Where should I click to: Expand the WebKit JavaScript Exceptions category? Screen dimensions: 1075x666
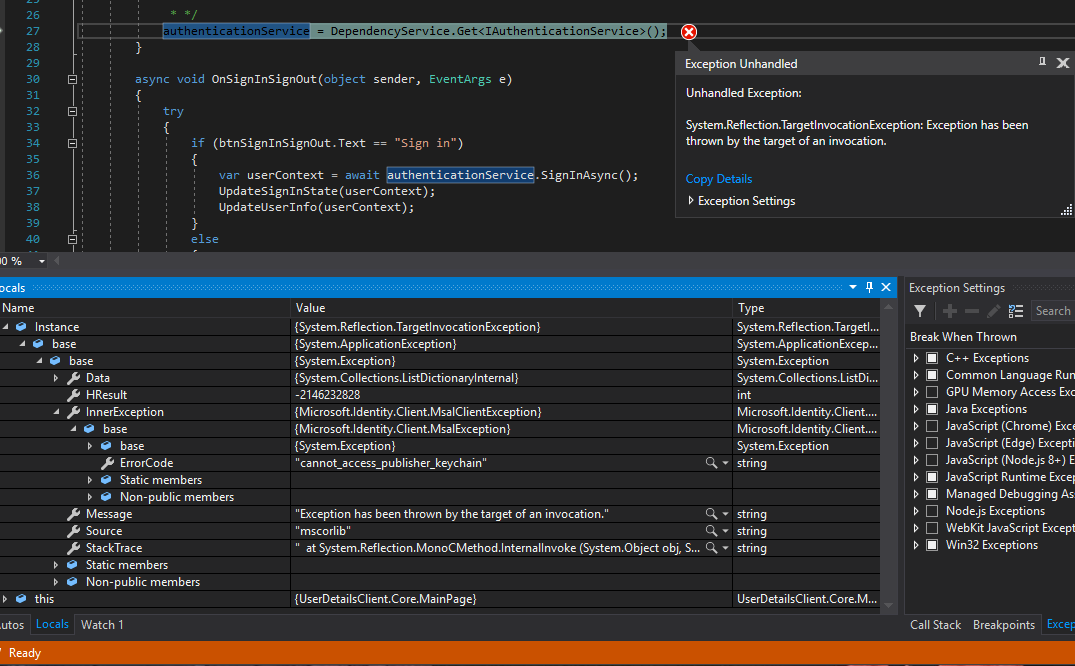(916, 528)
